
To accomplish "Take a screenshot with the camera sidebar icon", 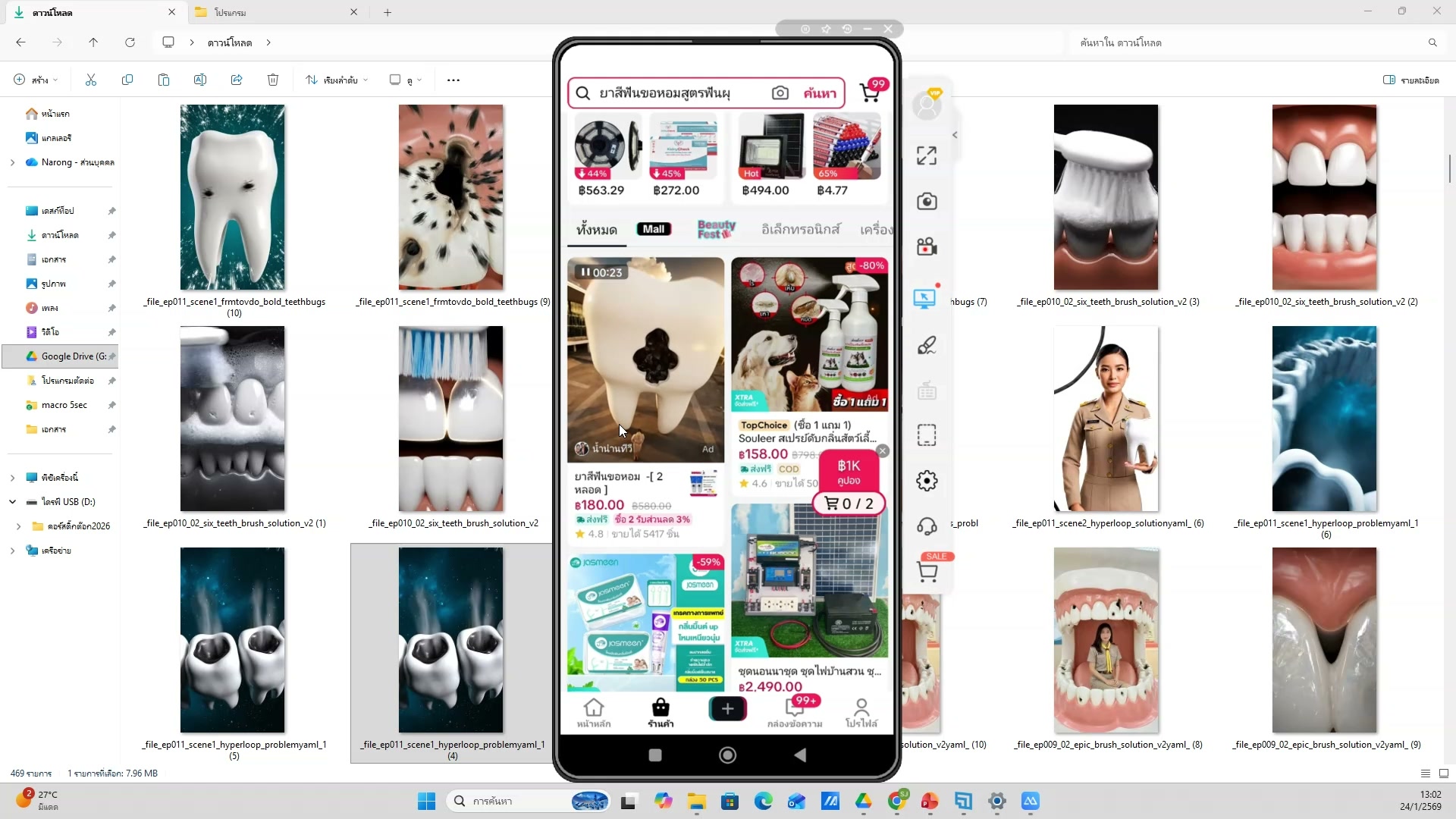I will (x=926, y=201).
